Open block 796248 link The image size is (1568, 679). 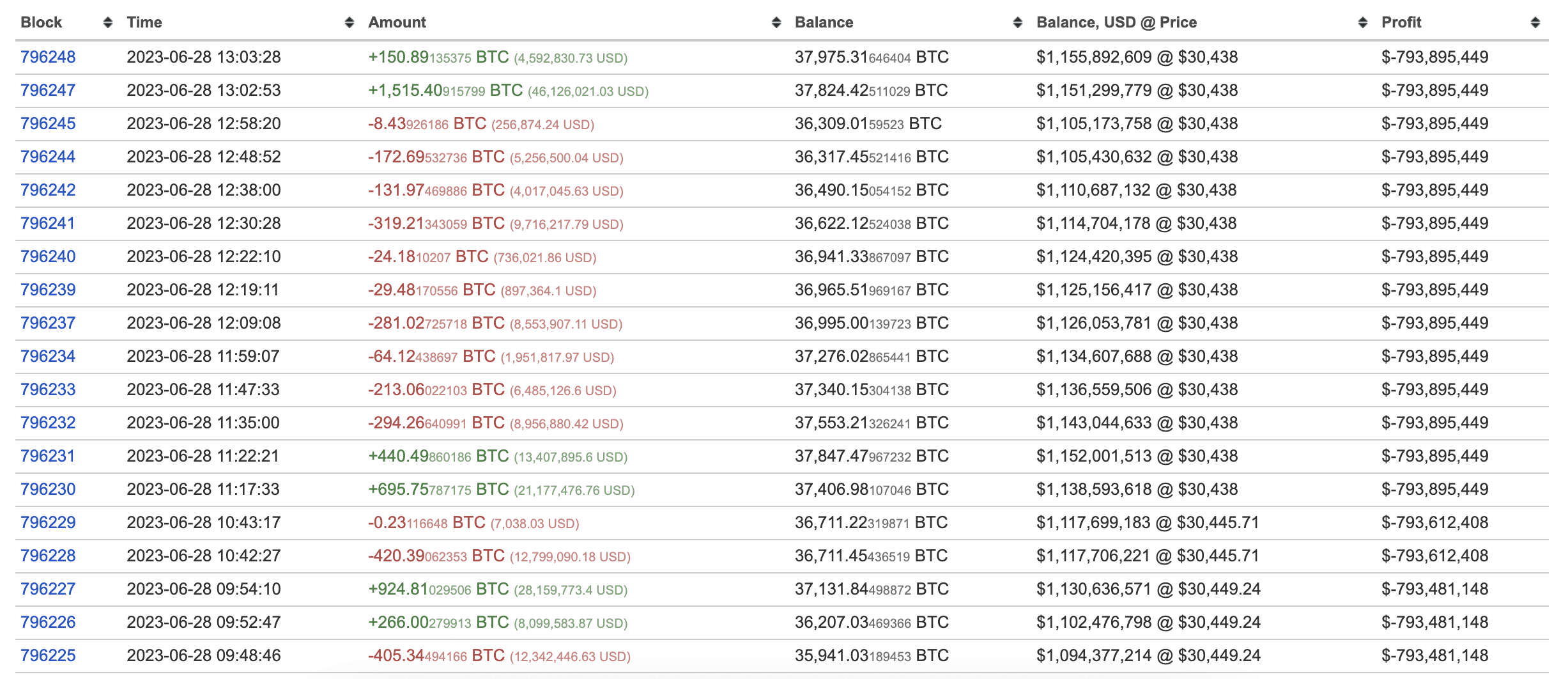click(x=48, y=57)
